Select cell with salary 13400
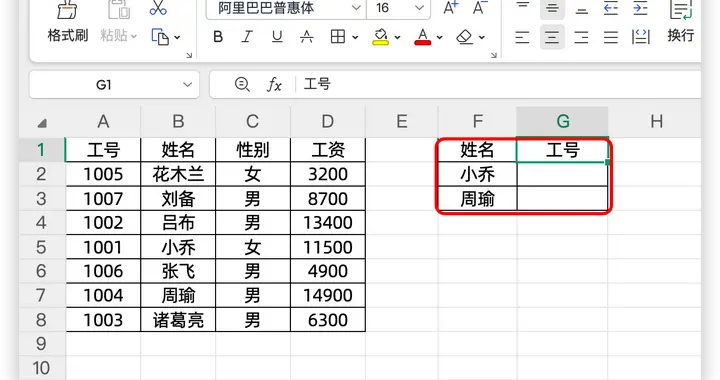Image resolution: width=720 pixels, height=380 pixels. point(328,223)
